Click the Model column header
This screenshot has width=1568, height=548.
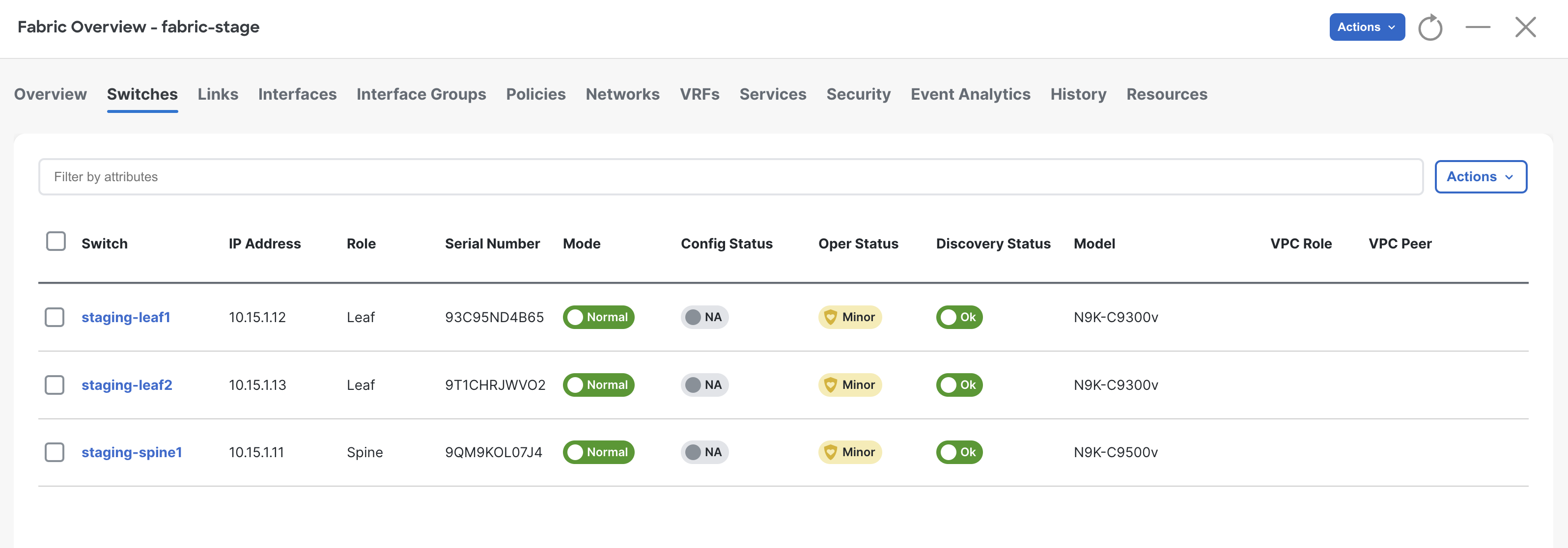[x=1094, y=244]
